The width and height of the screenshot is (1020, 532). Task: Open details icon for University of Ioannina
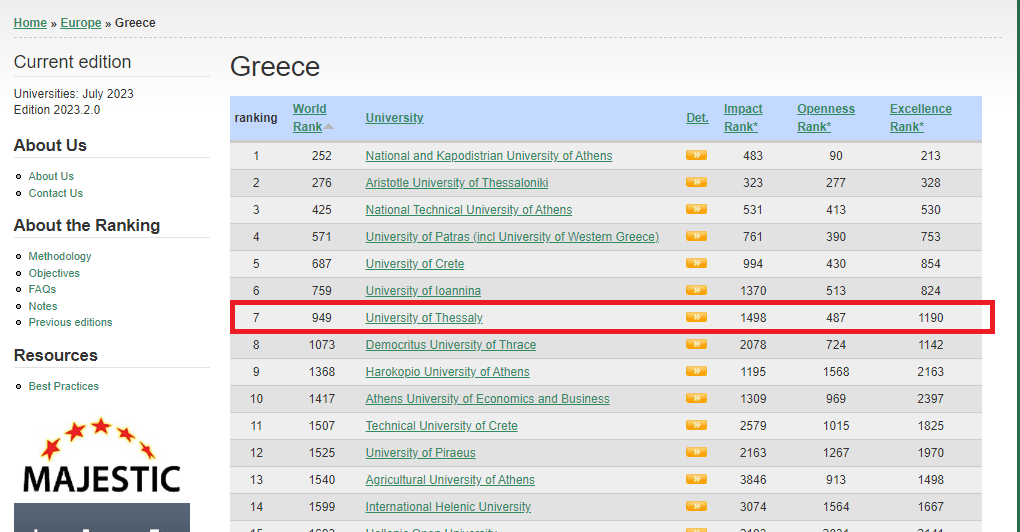tap(696, 290)
